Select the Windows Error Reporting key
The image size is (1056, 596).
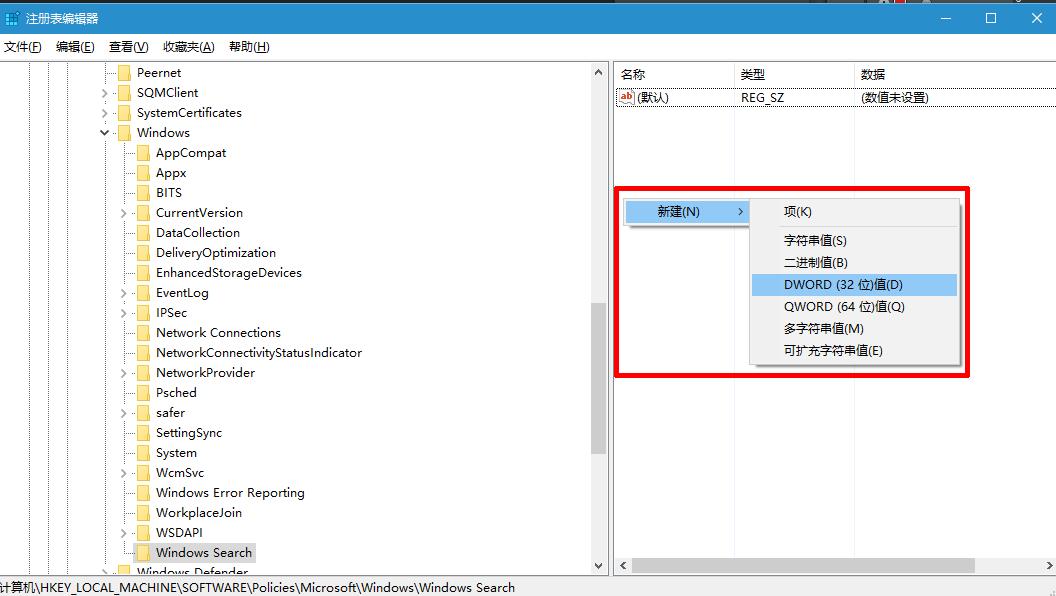coord(230,493)
